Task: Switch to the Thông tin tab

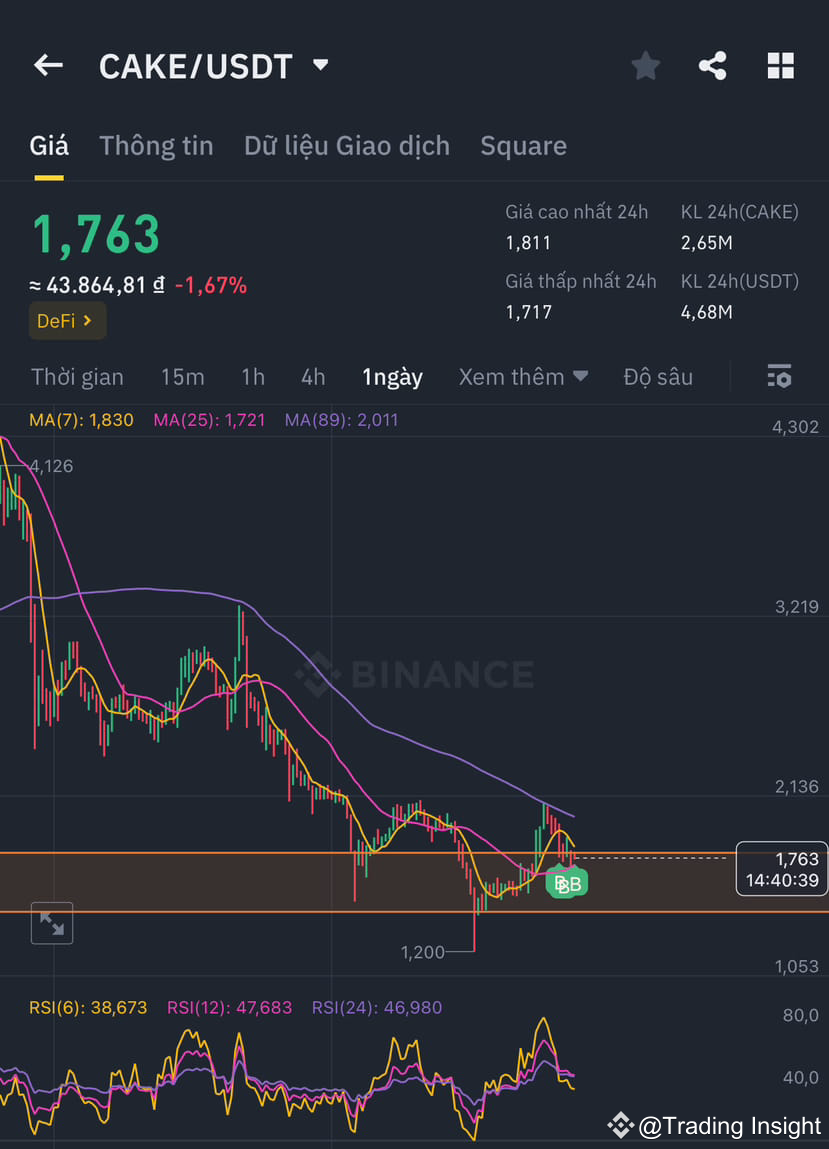Action: point(156,146)
